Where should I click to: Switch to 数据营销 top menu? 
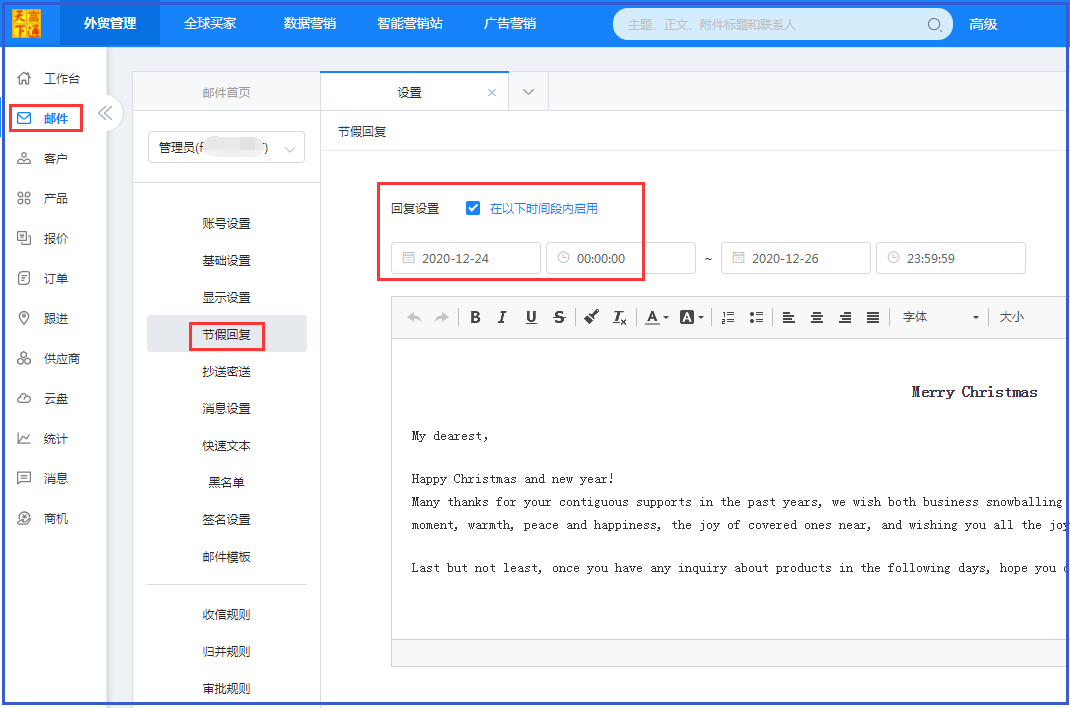click(x=310, y=23)
